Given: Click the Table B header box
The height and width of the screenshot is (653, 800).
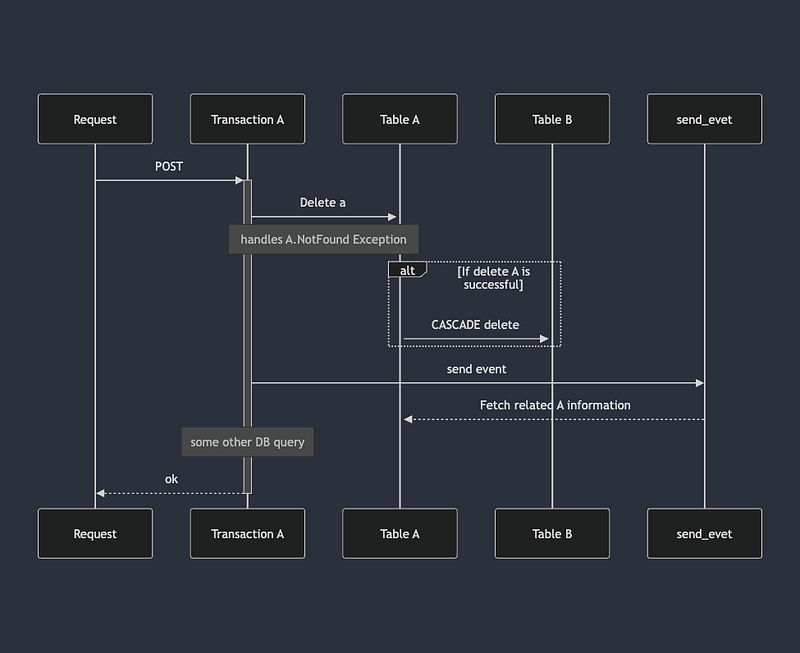Looking at the screenshot, I should (x=552, y=119).
